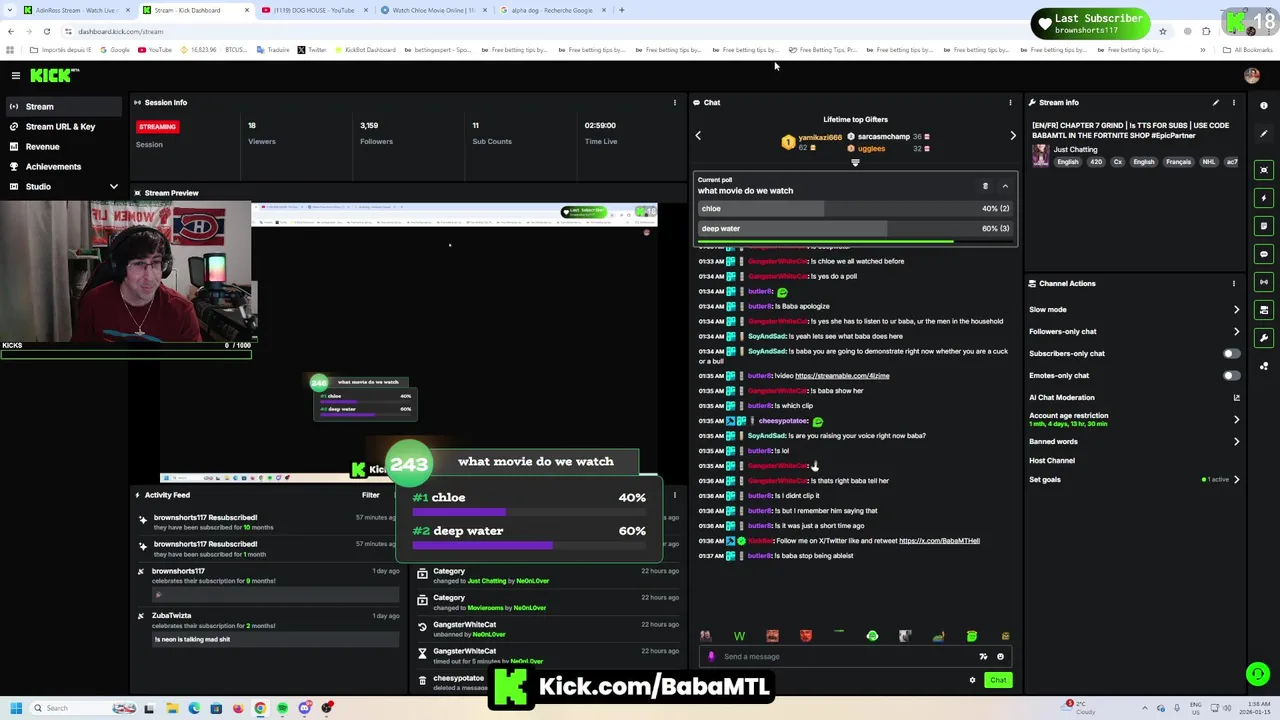Toggle Emotes-only chat
Viewport: 1280px width, 720px height.
(1231, 375)
